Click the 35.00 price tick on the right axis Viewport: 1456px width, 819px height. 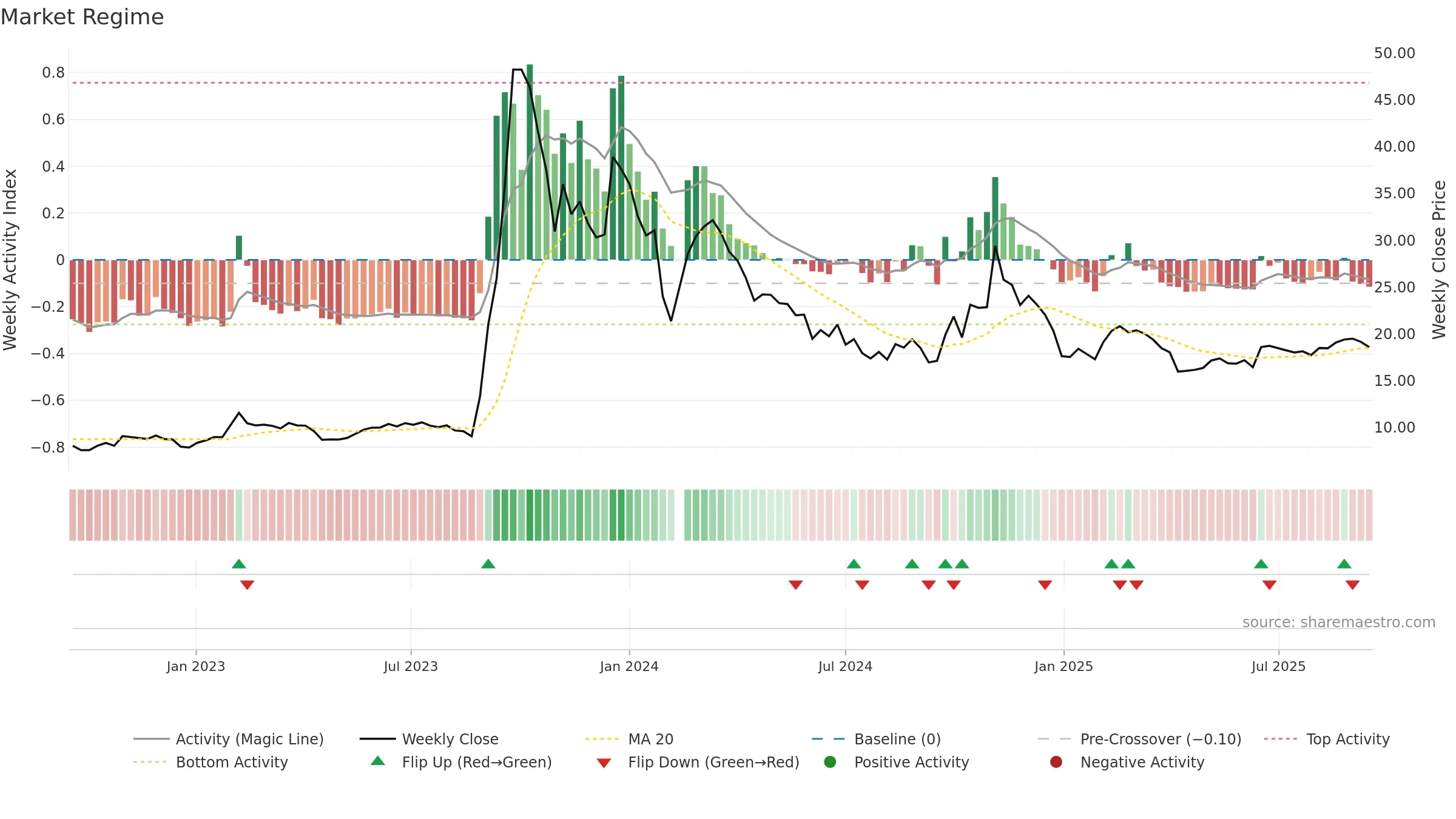1395,194
